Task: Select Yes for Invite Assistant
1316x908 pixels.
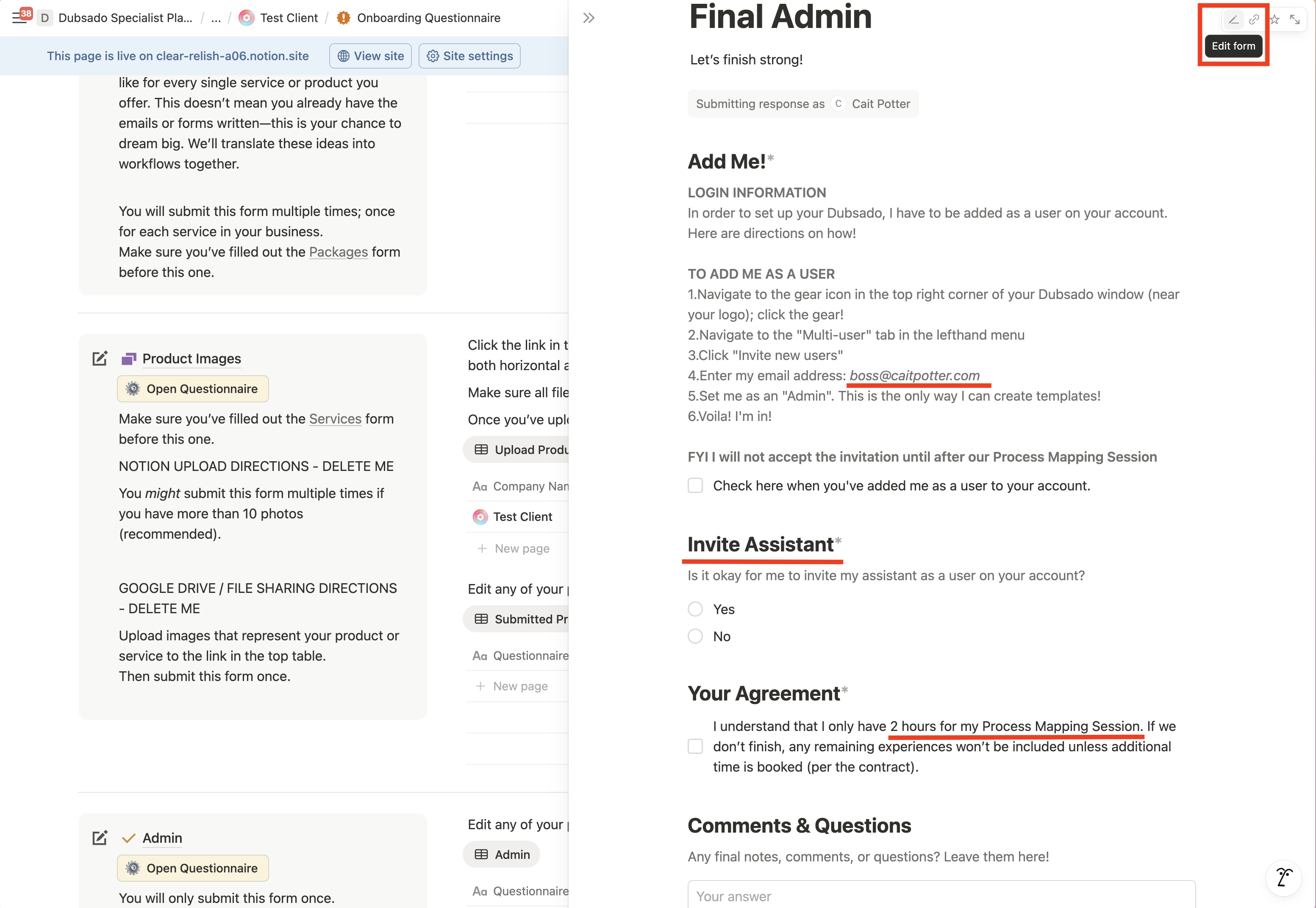Action: 695,609
